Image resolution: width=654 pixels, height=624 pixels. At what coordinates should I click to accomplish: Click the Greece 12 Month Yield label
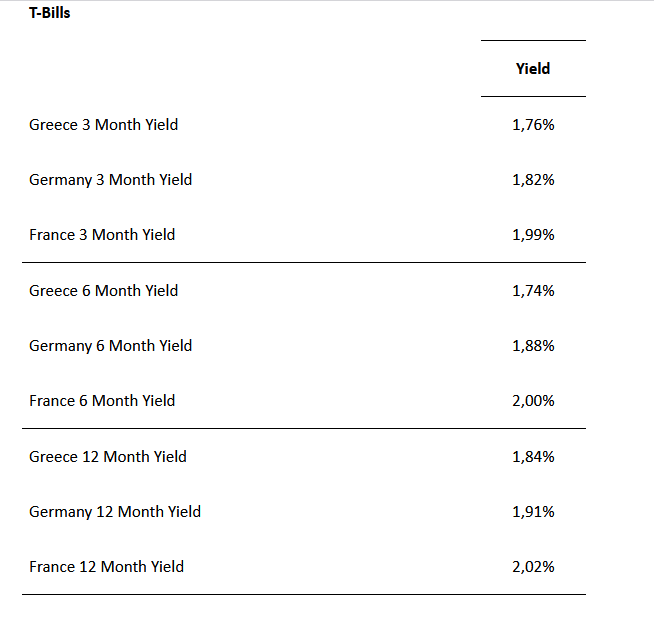(108, 457)
